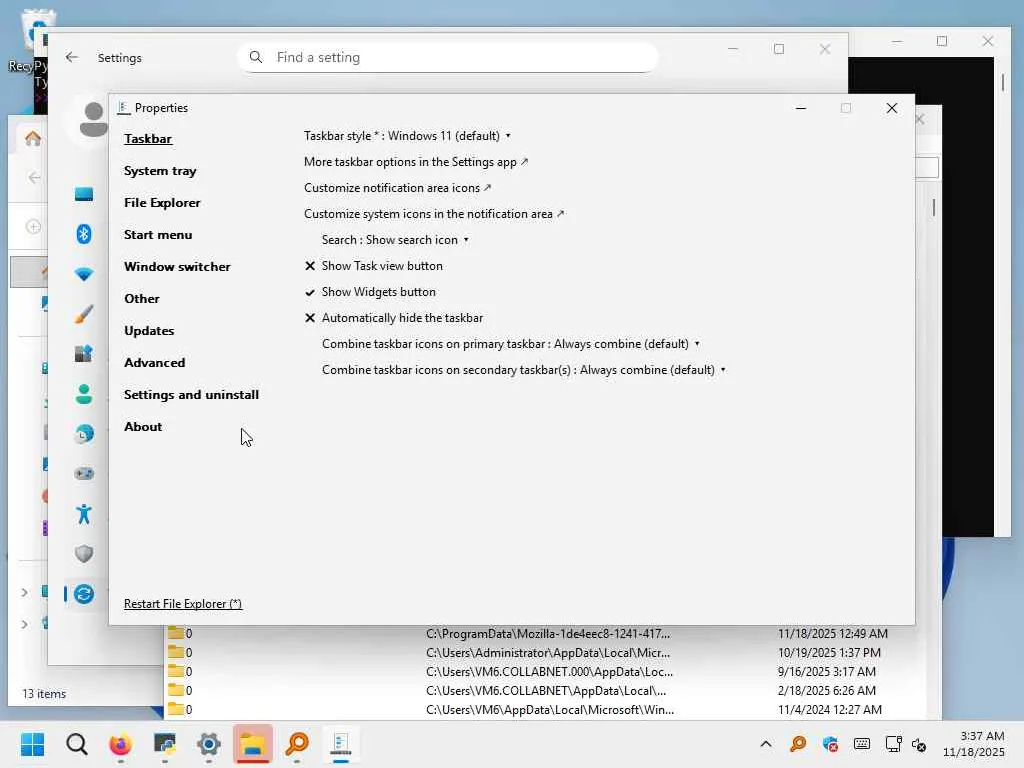The height and width of the screenshot is (768, 1024).
Task: Open taskbar Search magnifier
Action: 76,744
